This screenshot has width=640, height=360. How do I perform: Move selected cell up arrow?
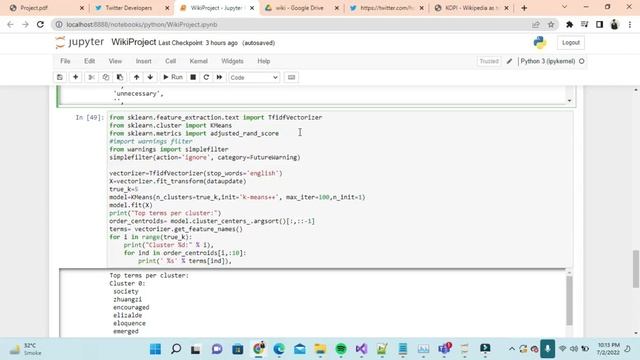pyautogui.click(x=136, y=77)
